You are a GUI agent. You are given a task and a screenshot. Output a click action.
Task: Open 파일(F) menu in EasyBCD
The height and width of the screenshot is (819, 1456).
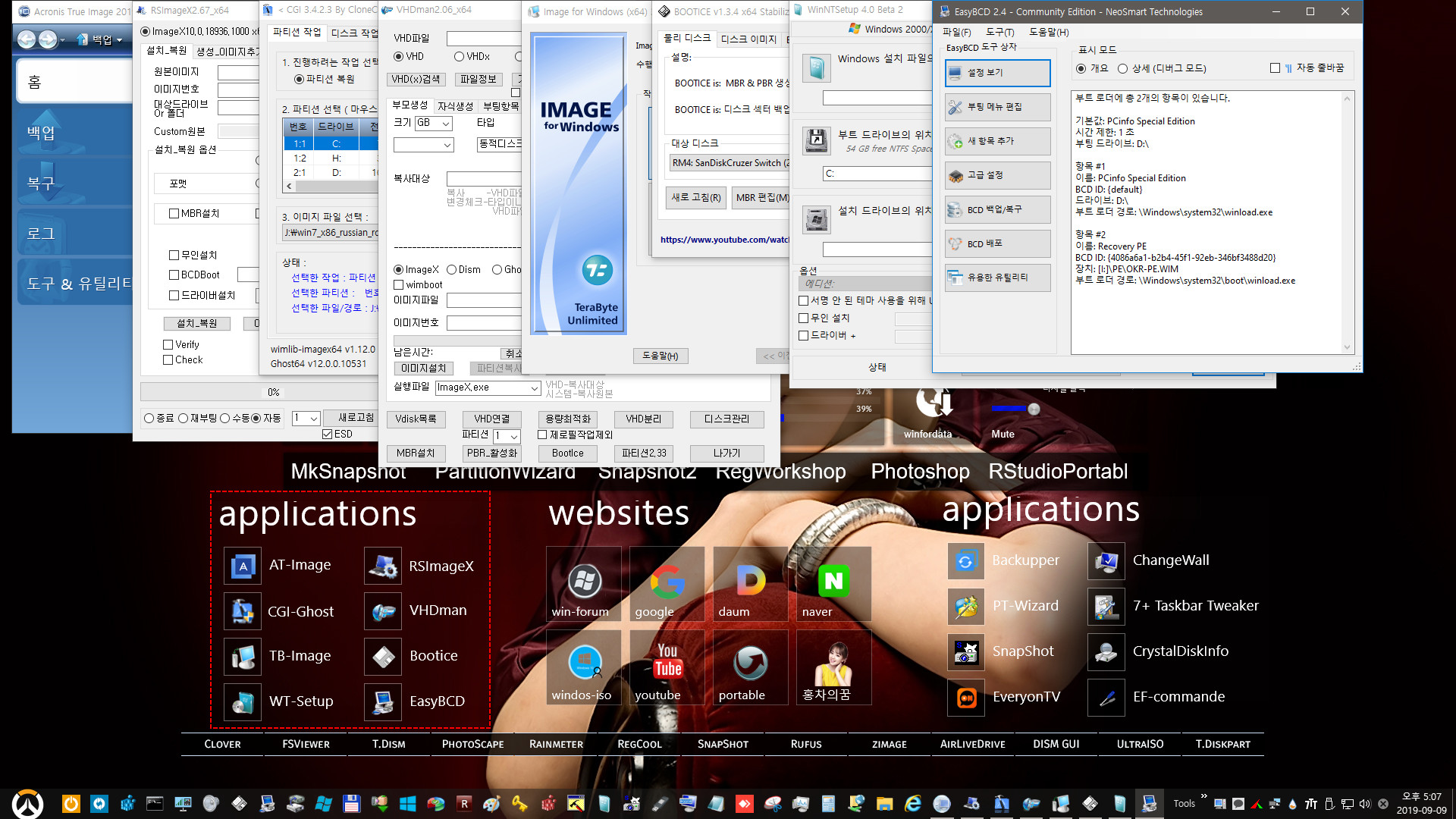[x=956, y=32]
